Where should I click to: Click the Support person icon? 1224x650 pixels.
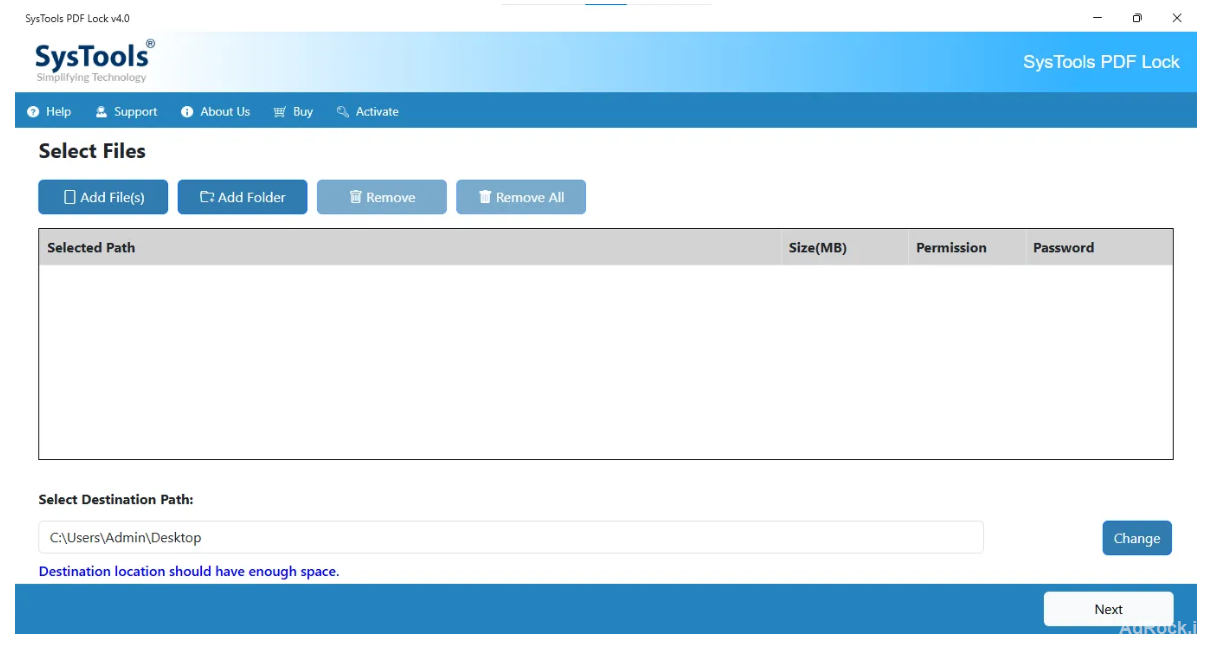pyautogui.click(x=100, y=111)
